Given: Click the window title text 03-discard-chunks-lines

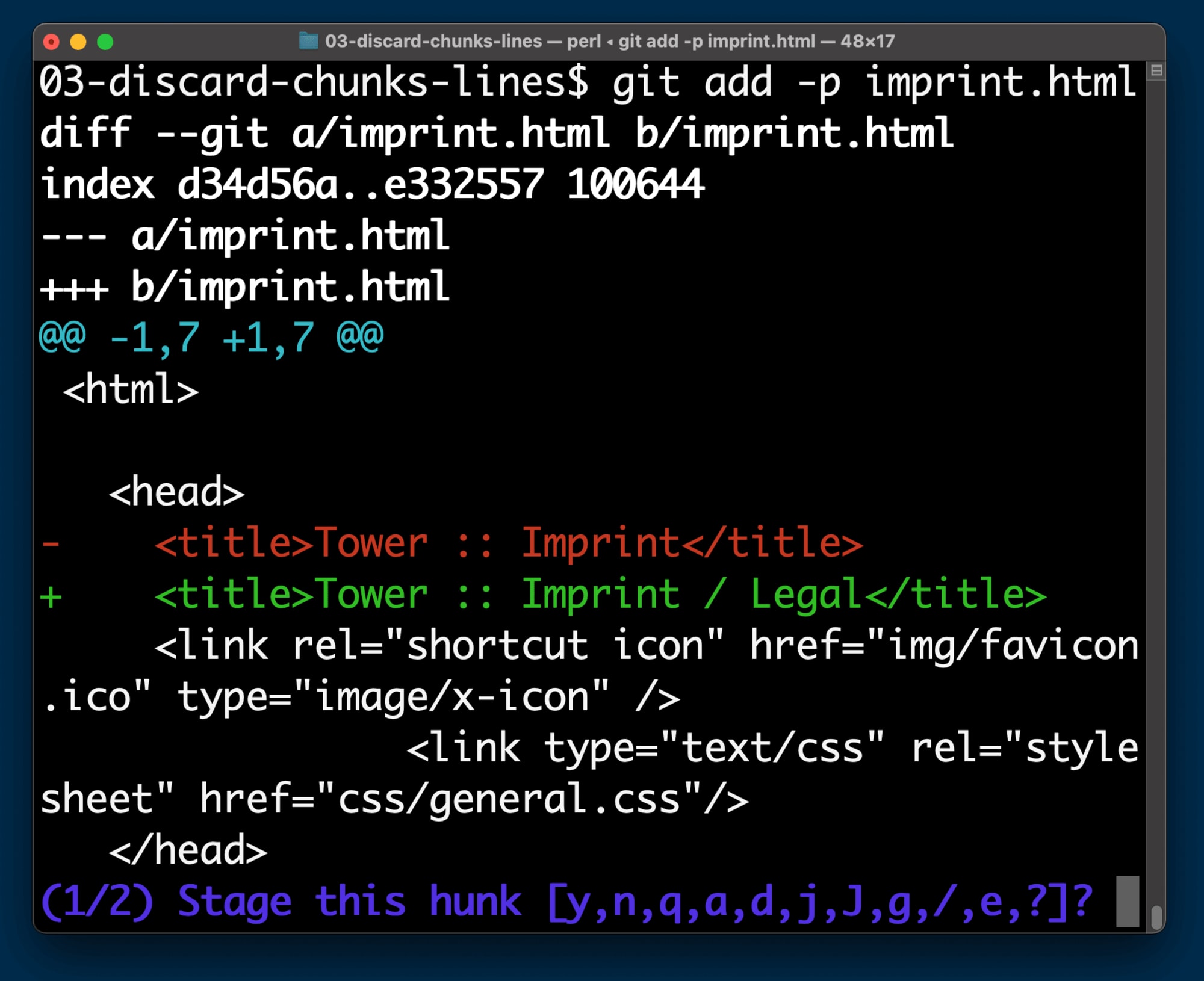Looking at the screenshot, I should (433, 41).
